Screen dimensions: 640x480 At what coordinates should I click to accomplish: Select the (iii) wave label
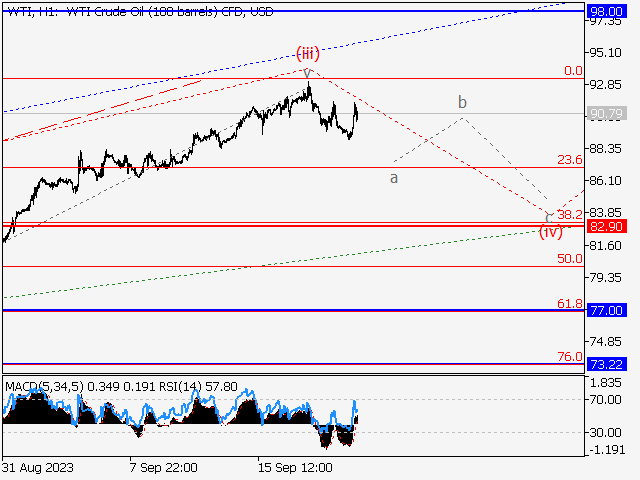point(308,53)
